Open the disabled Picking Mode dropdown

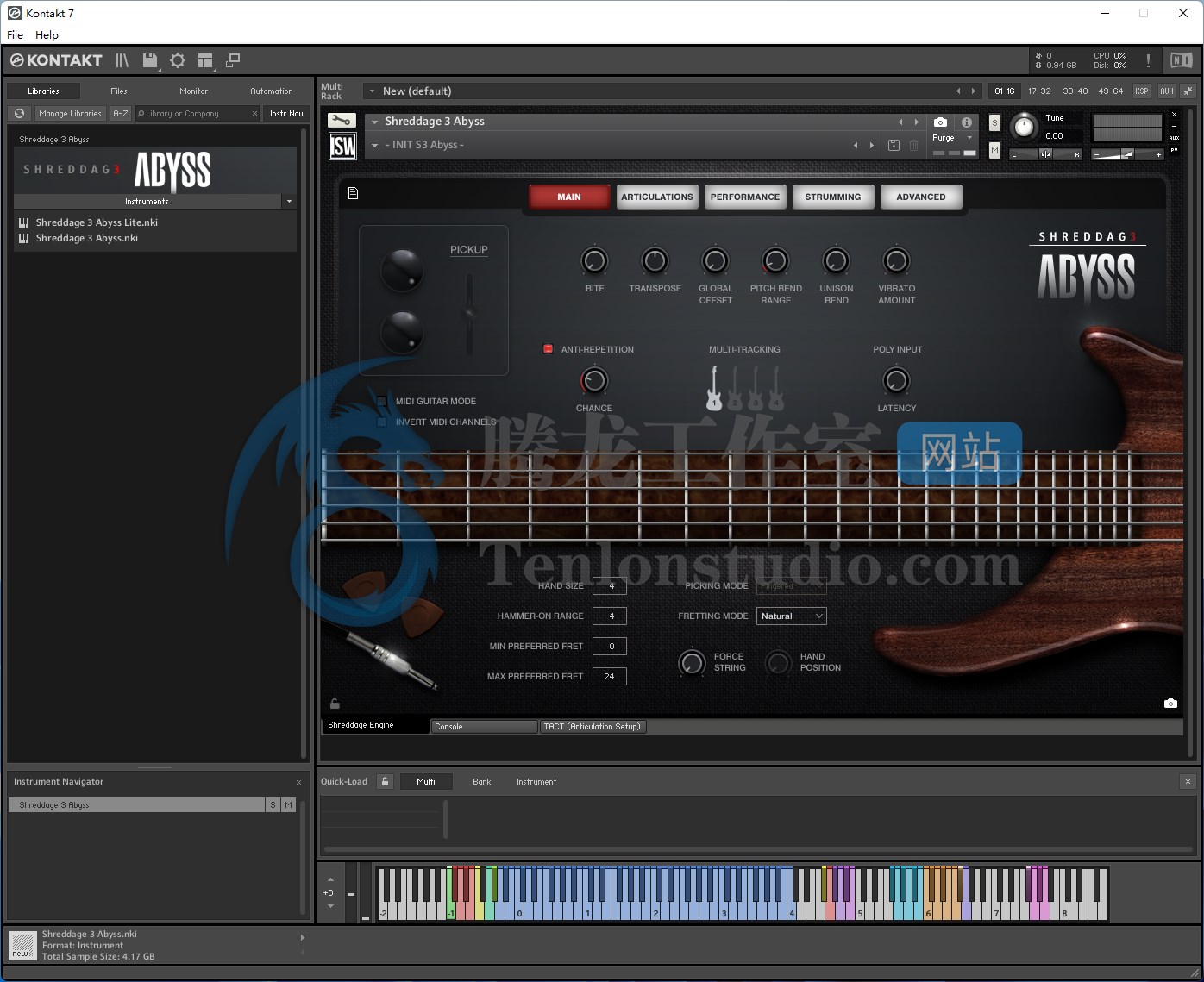[x=792, y=585]
